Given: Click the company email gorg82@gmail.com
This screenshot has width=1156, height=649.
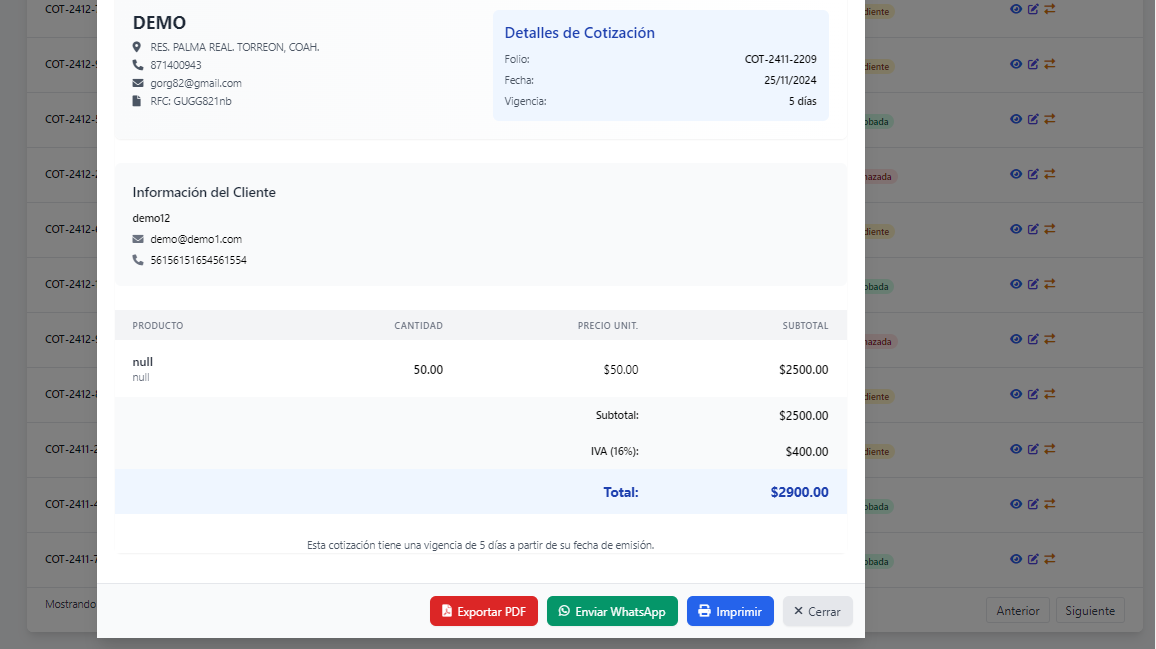Looking at the screenshot, I should coord(196,83).
